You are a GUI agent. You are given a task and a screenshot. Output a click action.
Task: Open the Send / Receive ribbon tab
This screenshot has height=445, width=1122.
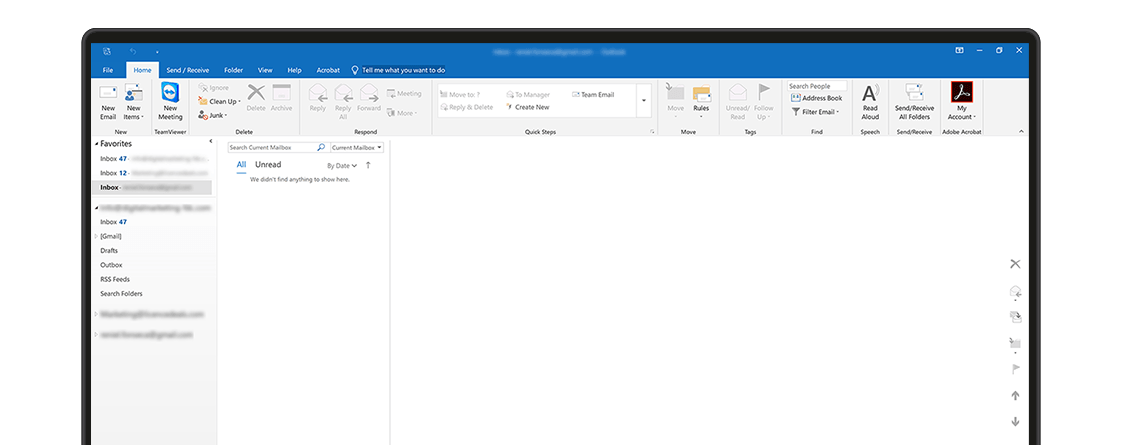pos(187,70)
